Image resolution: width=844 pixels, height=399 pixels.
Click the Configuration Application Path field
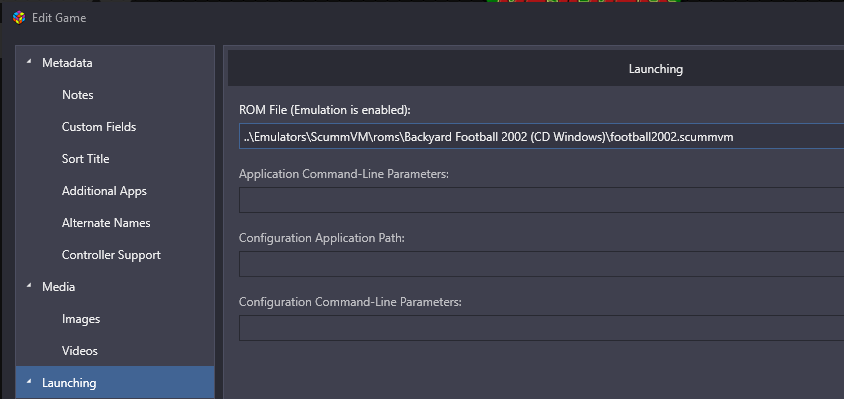(x=541, y=264)
